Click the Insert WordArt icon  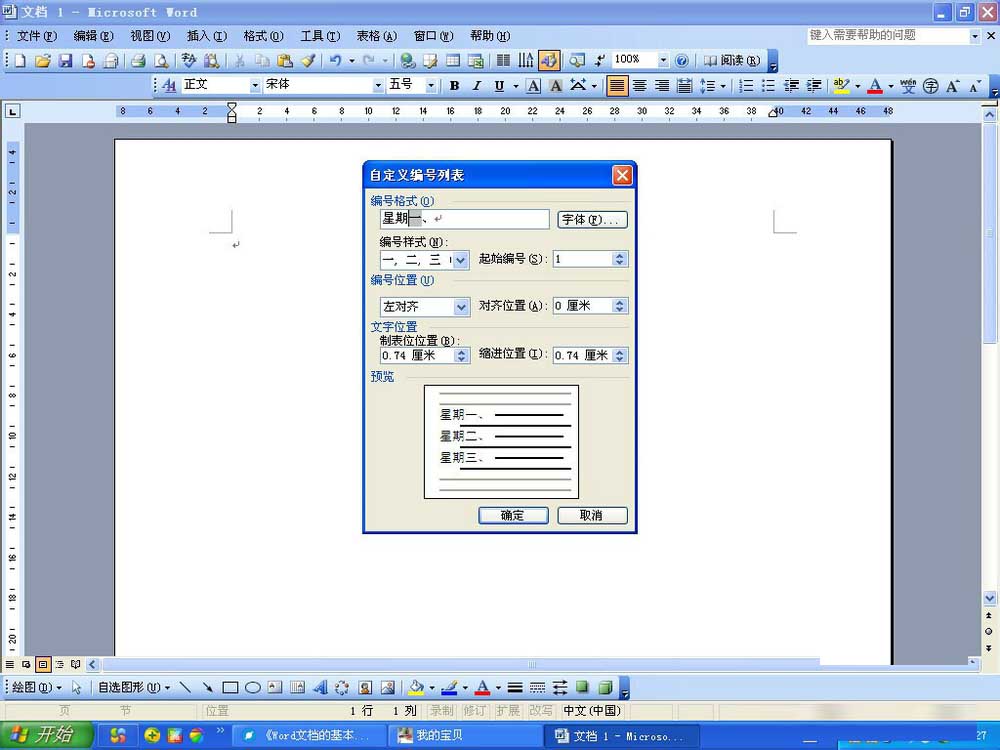point(320,688)
